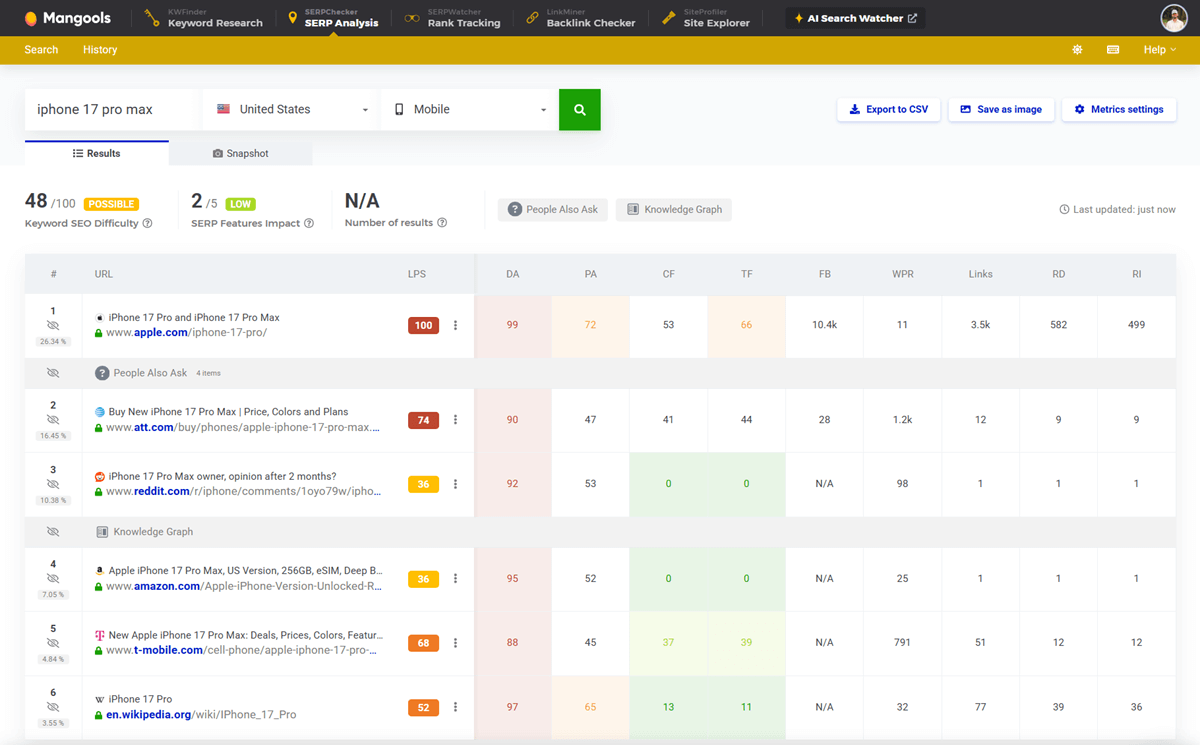
Task: Click Keyword SEO Difficulty help icon
Action: click(148, 223)
